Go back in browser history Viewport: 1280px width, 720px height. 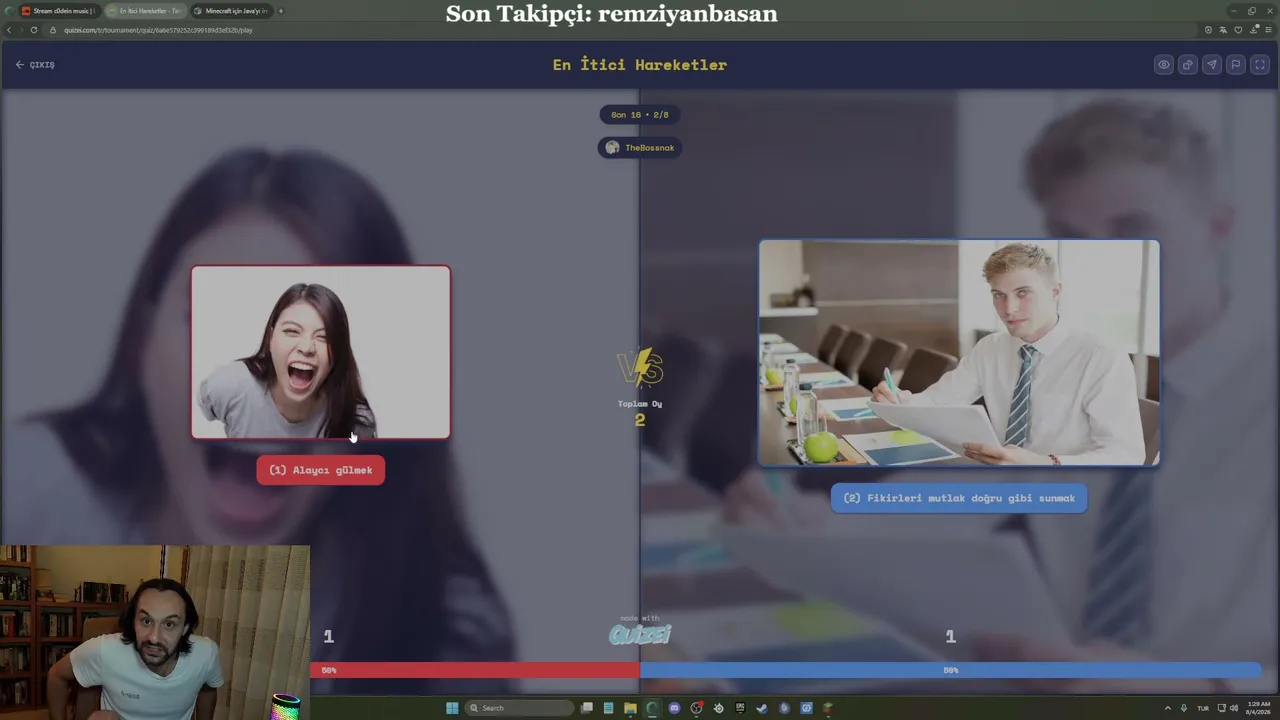point(9,30)
